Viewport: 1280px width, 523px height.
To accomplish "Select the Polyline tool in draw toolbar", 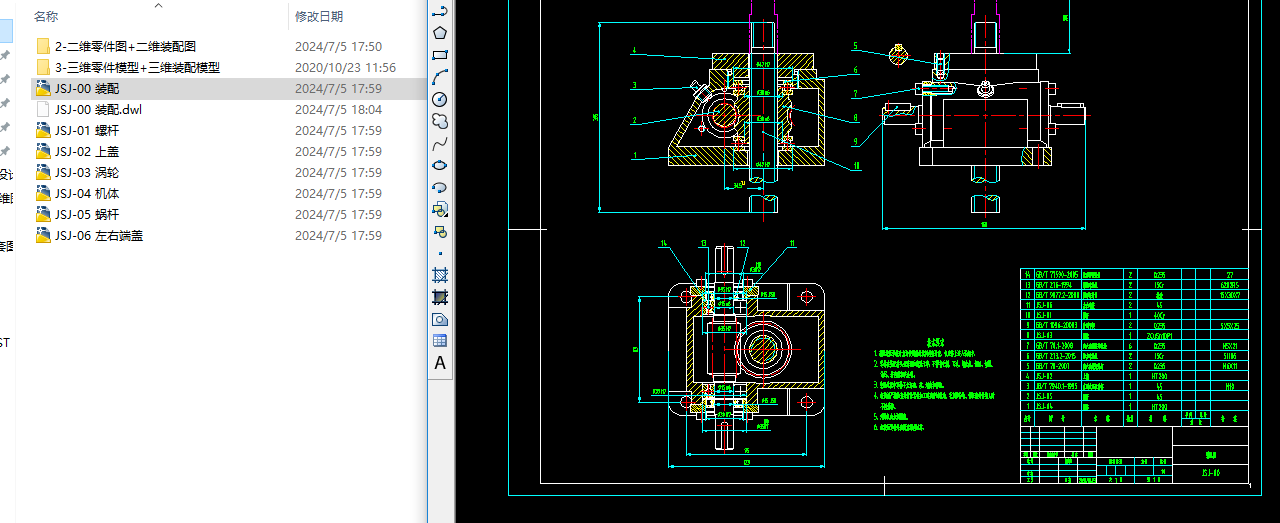I will pos(439,11).
